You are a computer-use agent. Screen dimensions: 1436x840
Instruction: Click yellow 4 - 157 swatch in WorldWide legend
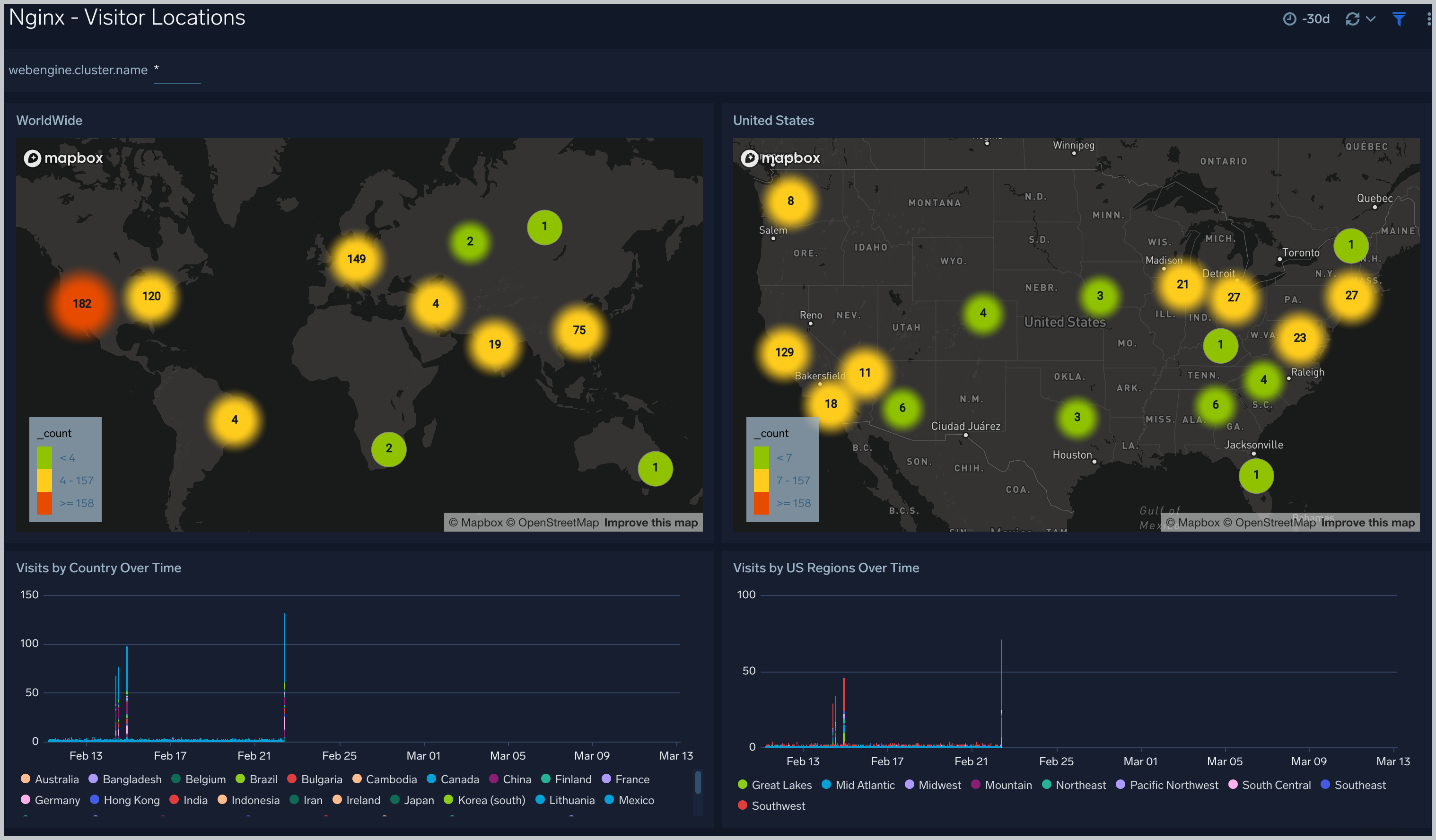[x=44, y=481]
